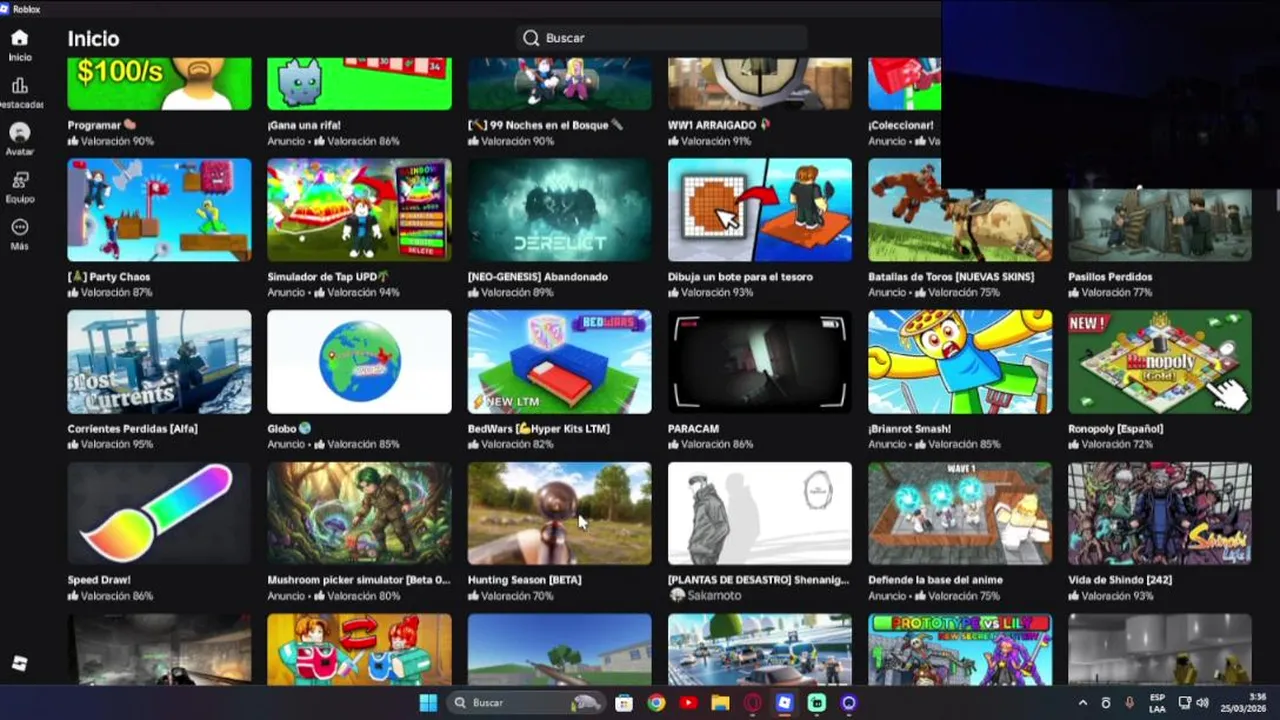
Task: Click the 'Inicio' page heading
Action: coord(93,39)
